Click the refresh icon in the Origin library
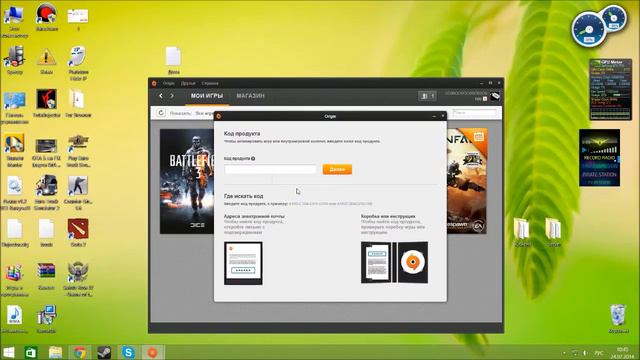Screen dimensions: 640x360 point(161,113)
